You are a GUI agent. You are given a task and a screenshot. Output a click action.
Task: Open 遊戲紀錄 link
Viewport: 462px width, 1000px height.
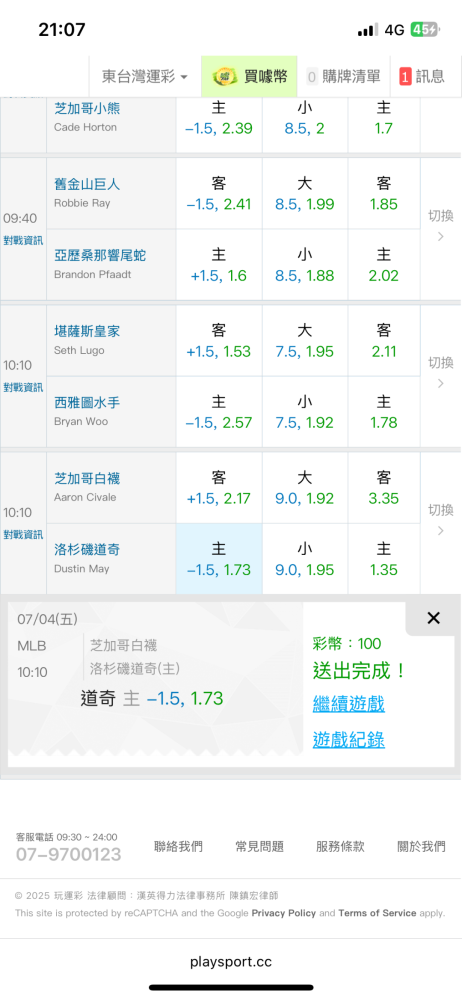tap(348, 740)
